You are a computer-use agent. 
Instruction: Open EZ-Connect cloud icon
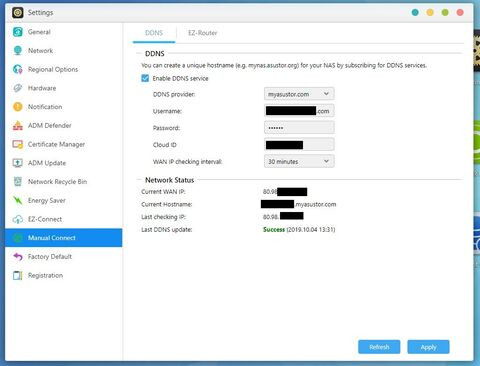pos(18,219)
